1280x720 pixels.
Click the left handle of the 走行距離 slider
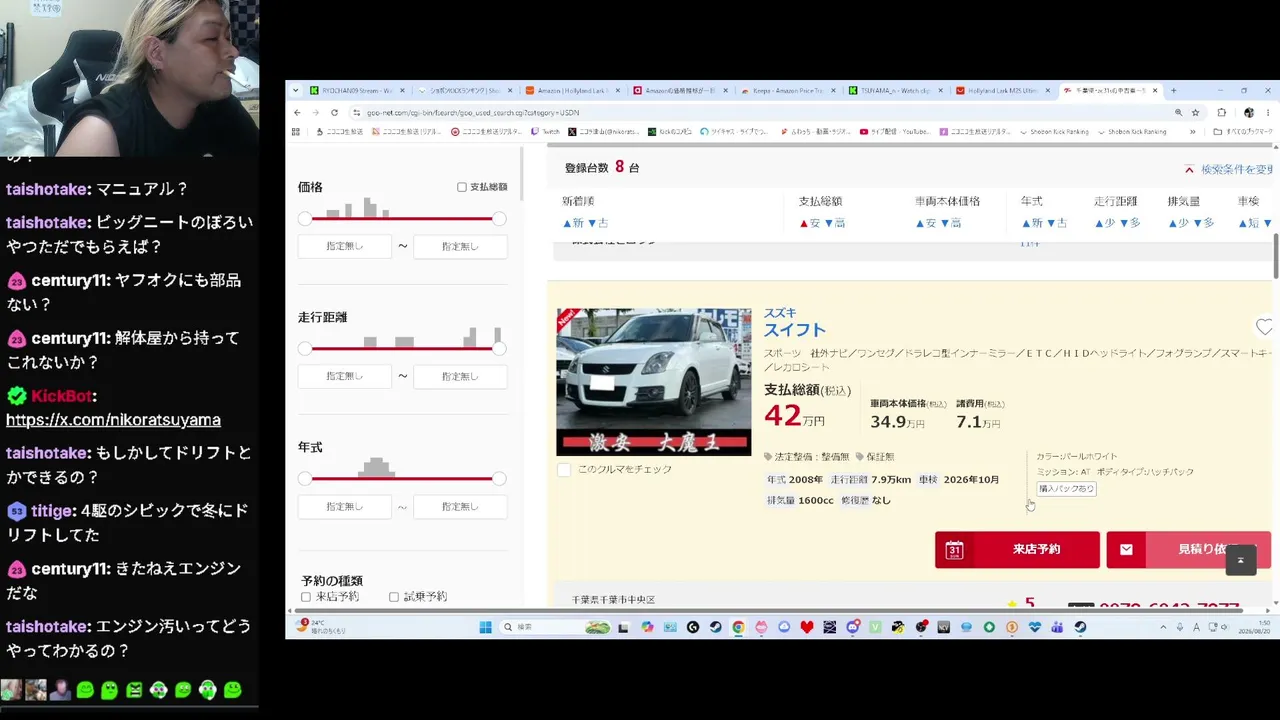305,348
